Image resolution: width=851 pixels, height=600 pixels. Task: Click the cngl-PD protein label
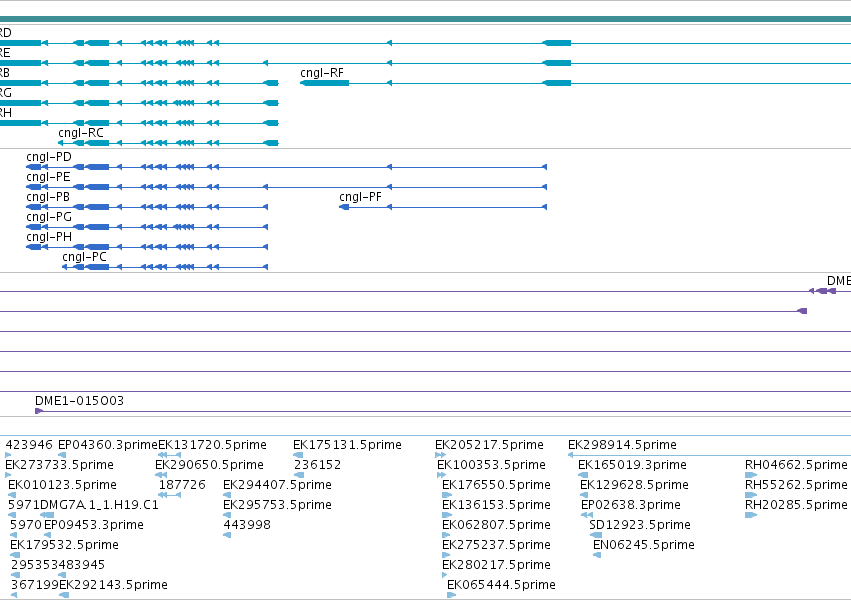[49, 157]
